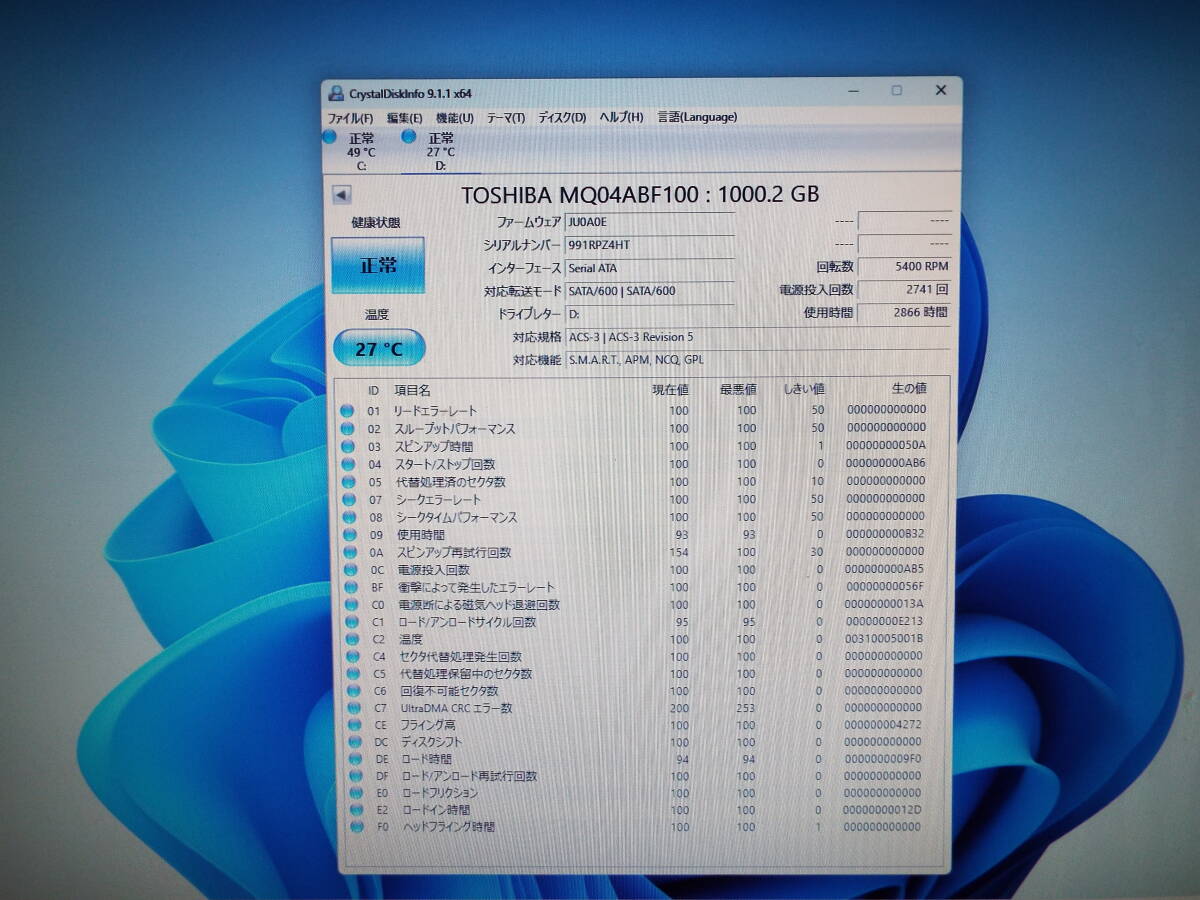Click the 生の値 column header

[908, 388]
